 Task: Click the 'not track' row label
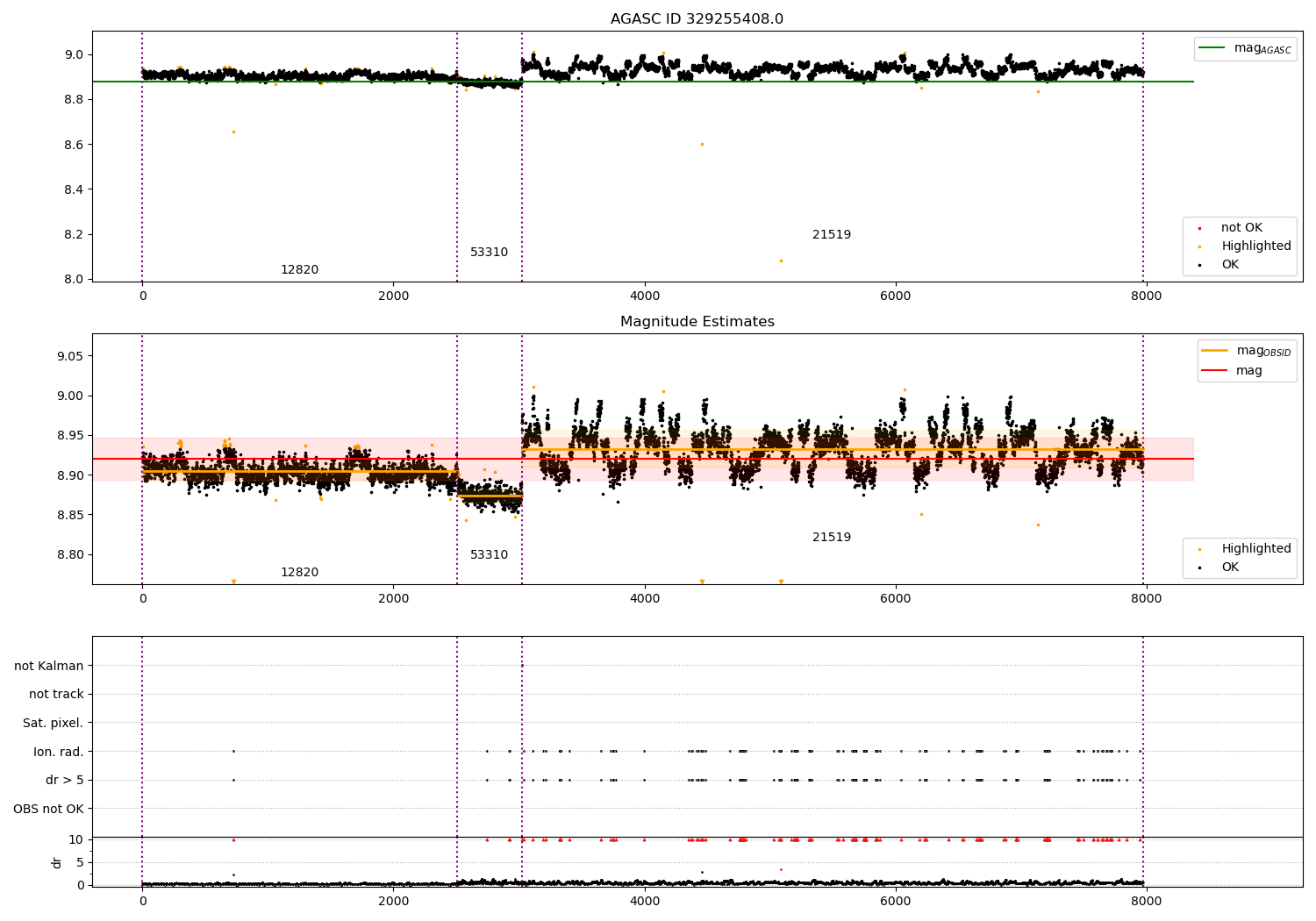point(56,695)
